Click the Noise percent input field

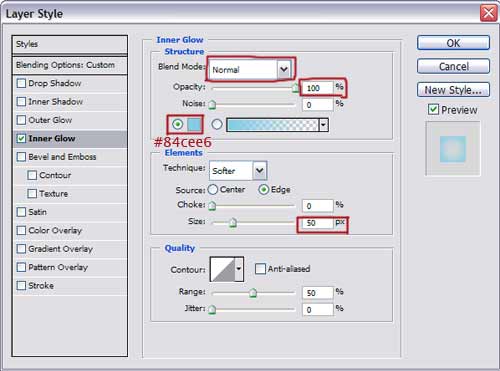[x=318, y=104]
